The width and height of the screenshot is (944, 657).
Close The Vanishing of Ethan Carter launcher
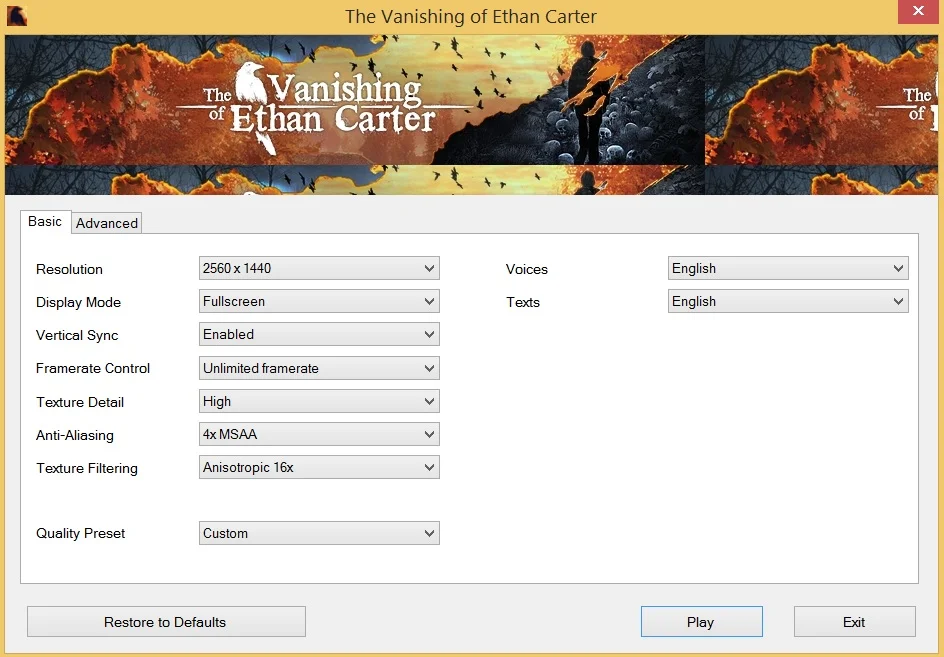pyautogui.click(x=918, y=11)
